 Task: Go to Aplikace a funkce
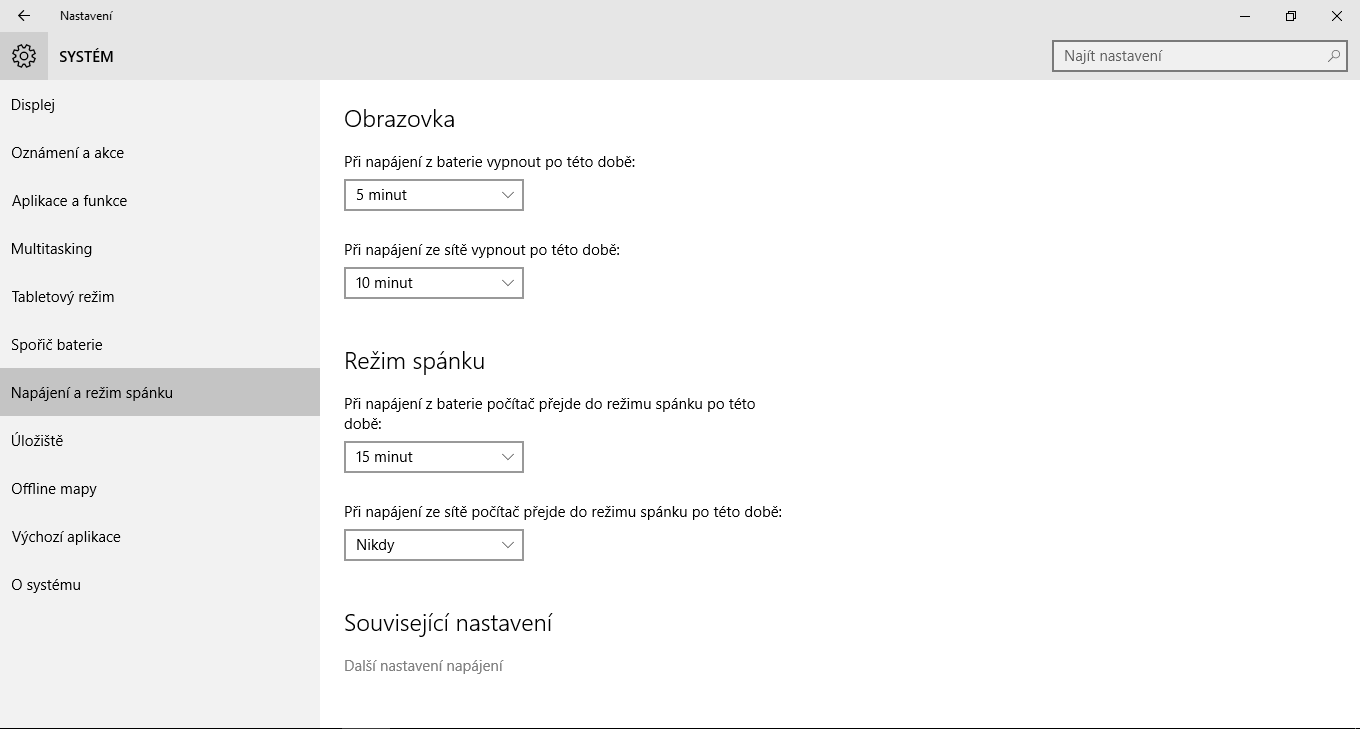coord(70,201)
